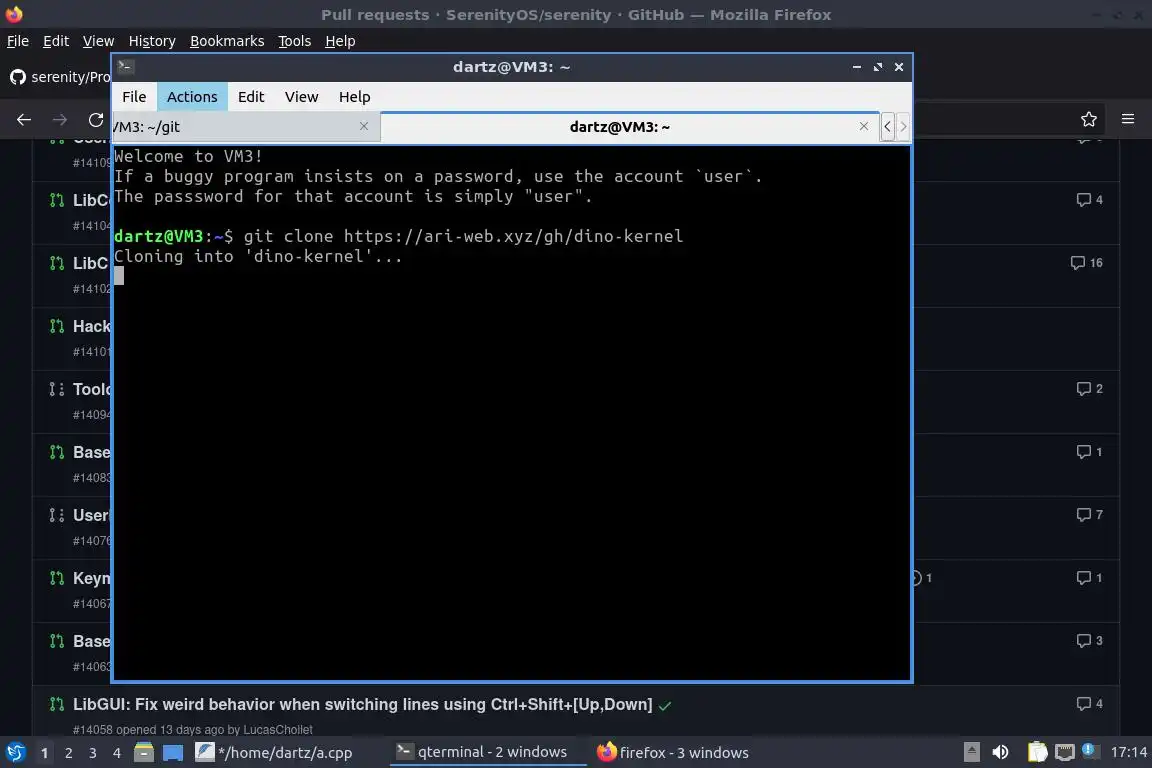Click the 17:14 clock
Image resolution: width=1152 pixels, height=768 pixels.
point(1128,753)
